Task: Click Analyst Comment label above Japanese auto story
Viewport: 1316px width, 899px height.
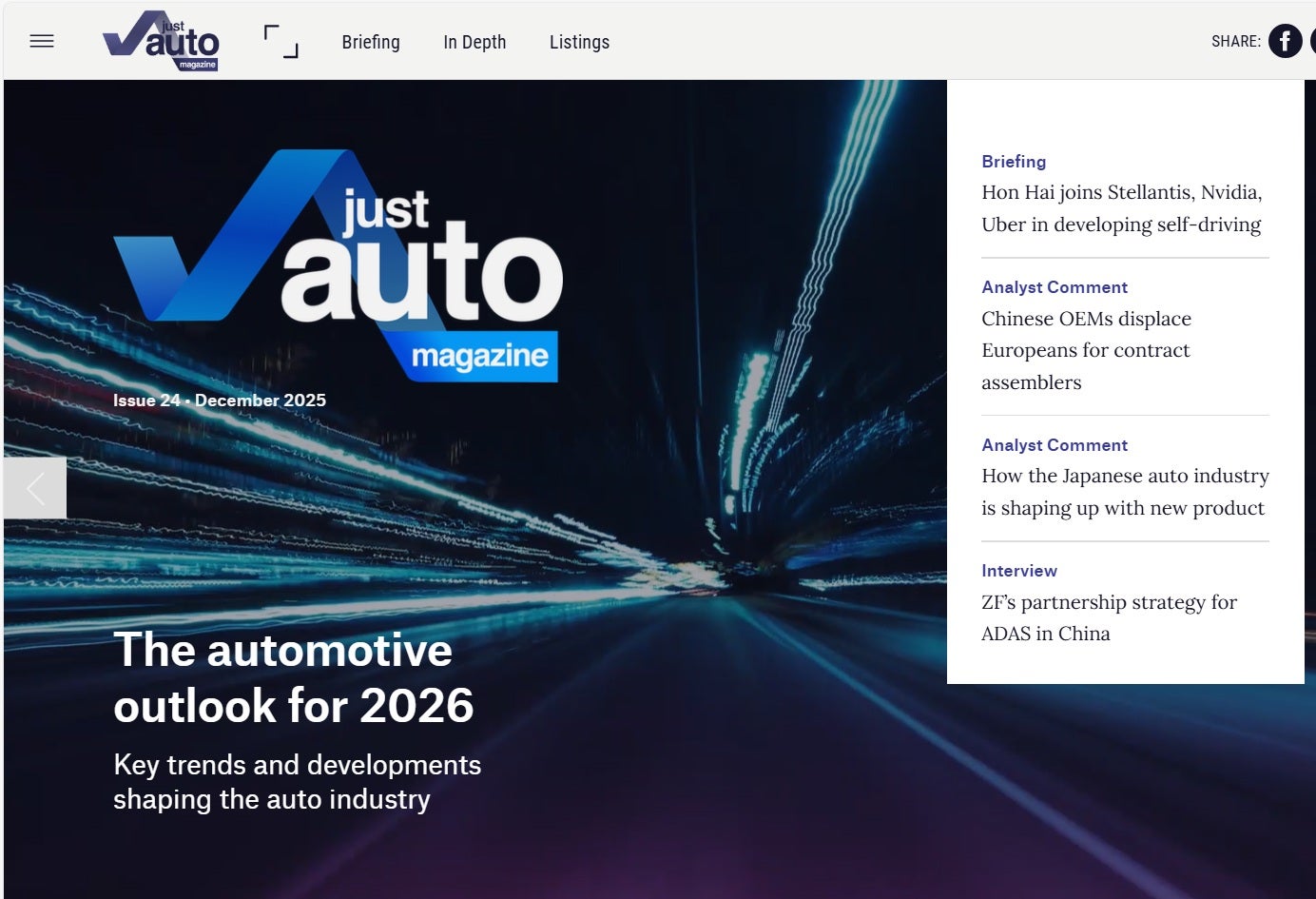Action: click(1054, 445)
